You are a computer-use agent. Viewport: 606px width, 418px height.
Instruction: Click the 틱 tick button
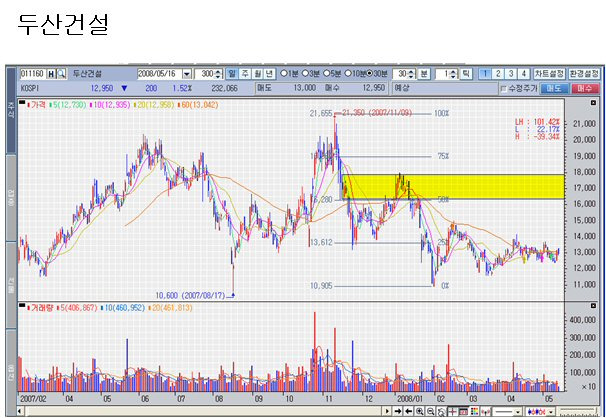pos(466,73)
